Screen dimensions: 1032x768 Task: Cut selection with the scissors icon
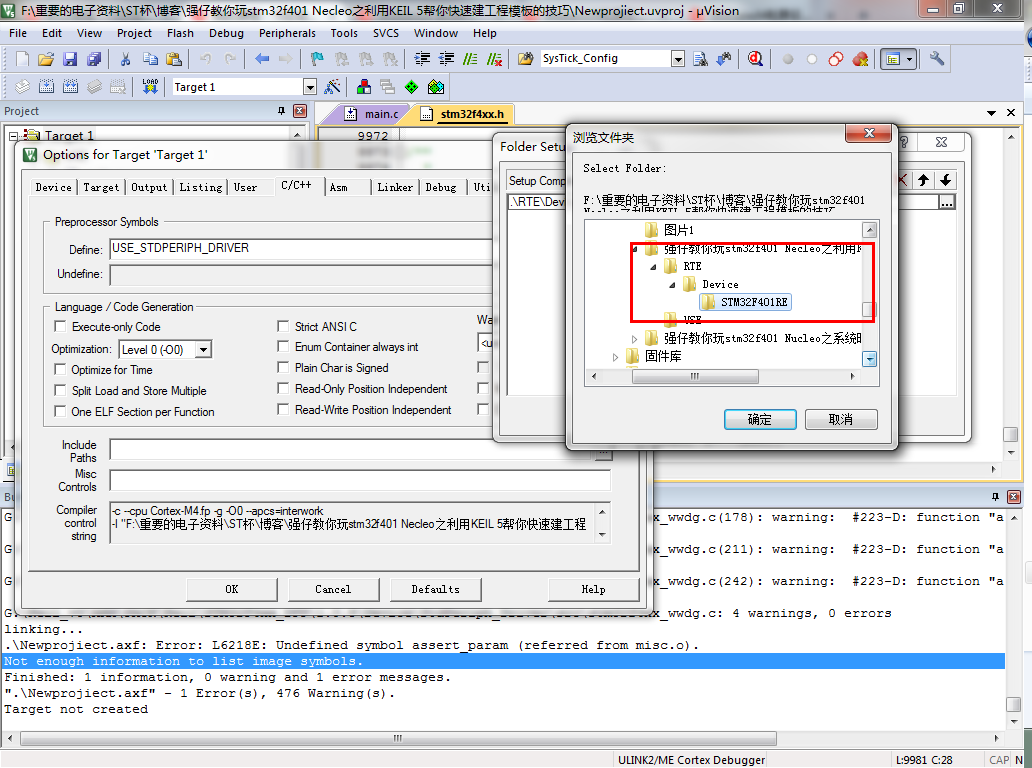click(x=125, y=59)
